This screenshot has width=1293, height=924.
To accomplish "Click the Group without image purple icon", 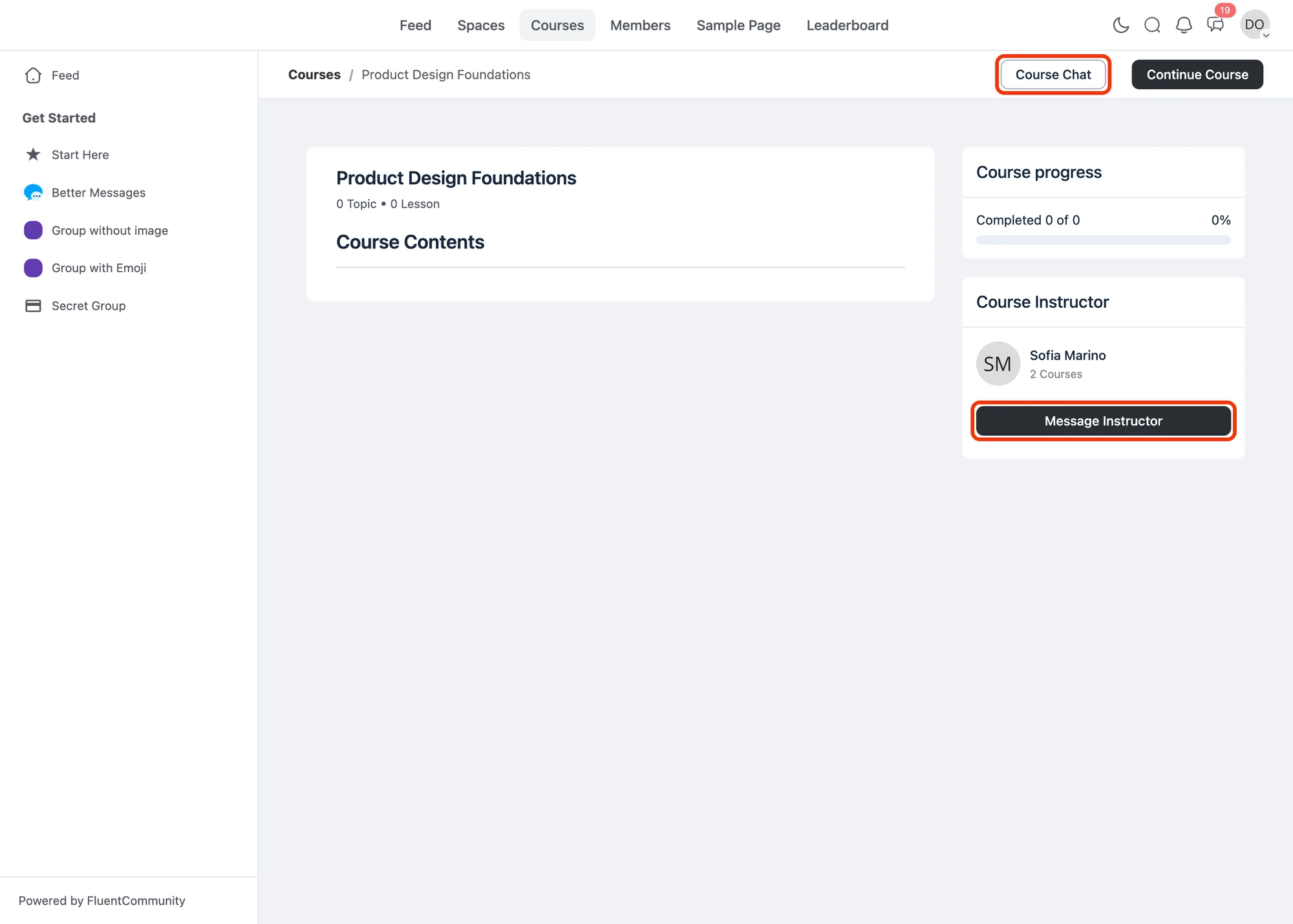I will [x=33, y=230].
